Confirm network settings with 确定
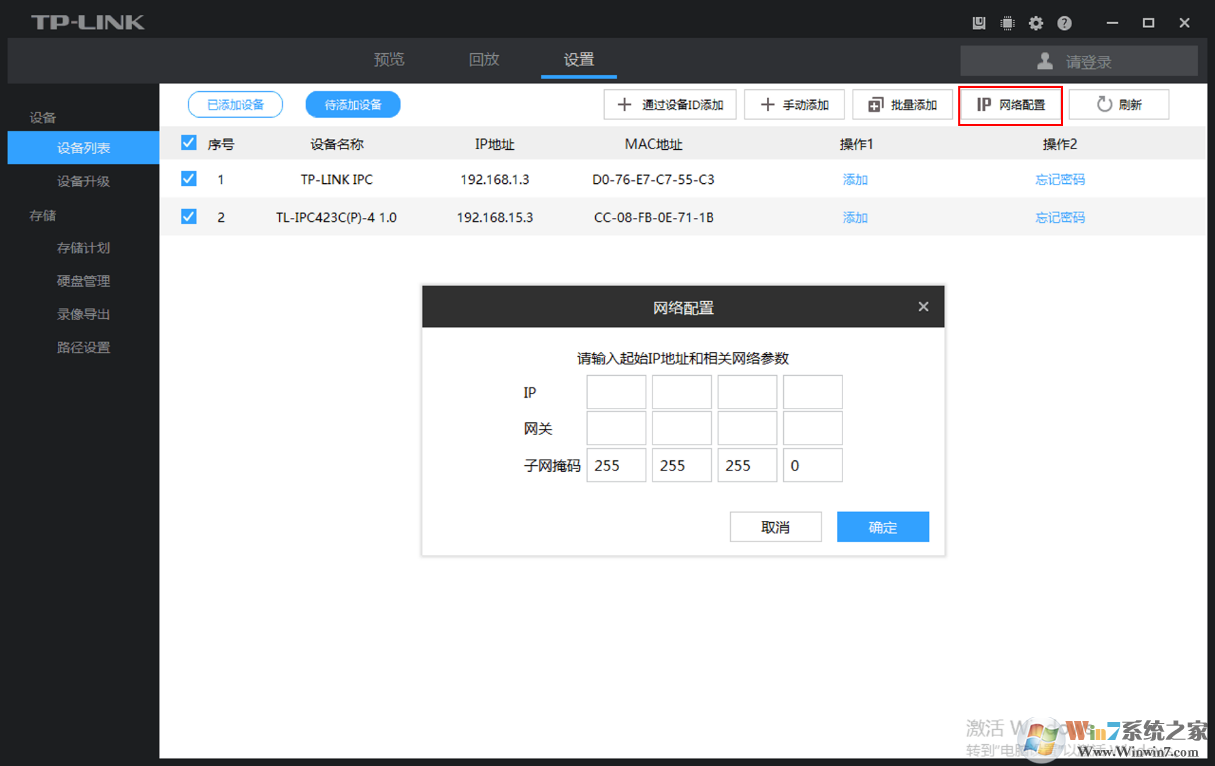The height and width of the screenshot is (766, 1215). click(883, 526)
